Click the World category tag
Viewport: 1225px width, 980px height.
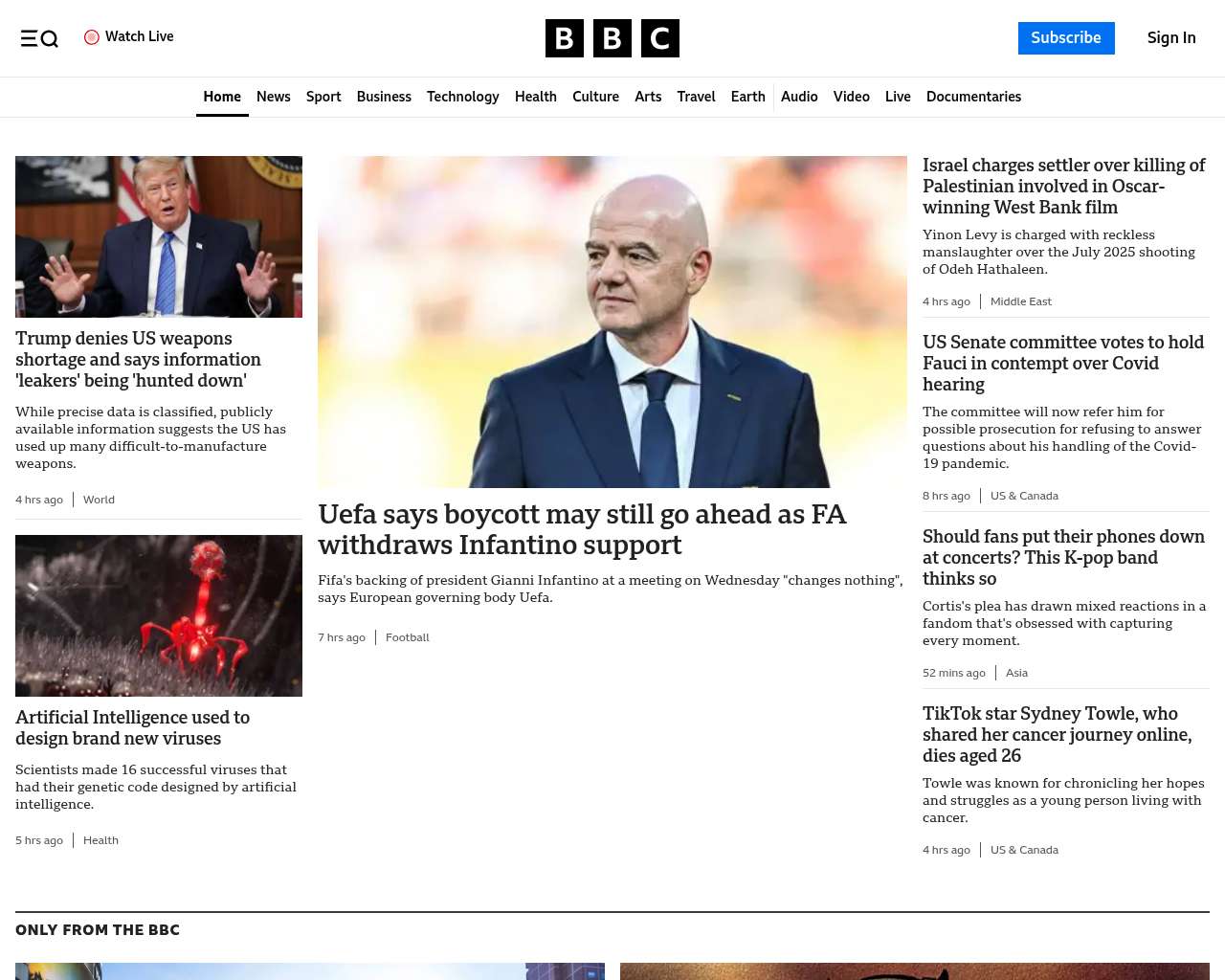[x=99, y=500]
